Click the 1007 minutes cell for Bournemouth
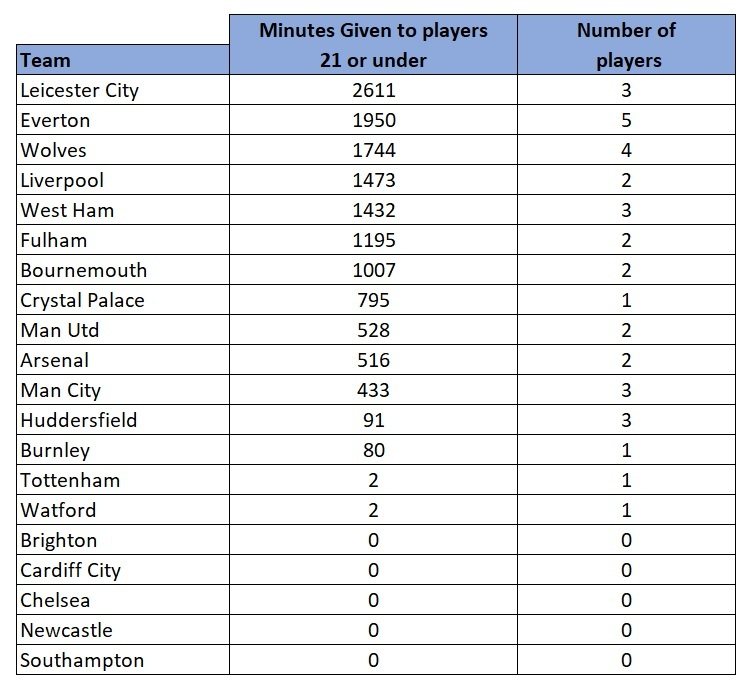The image size is (749, 684). [373, 270]
